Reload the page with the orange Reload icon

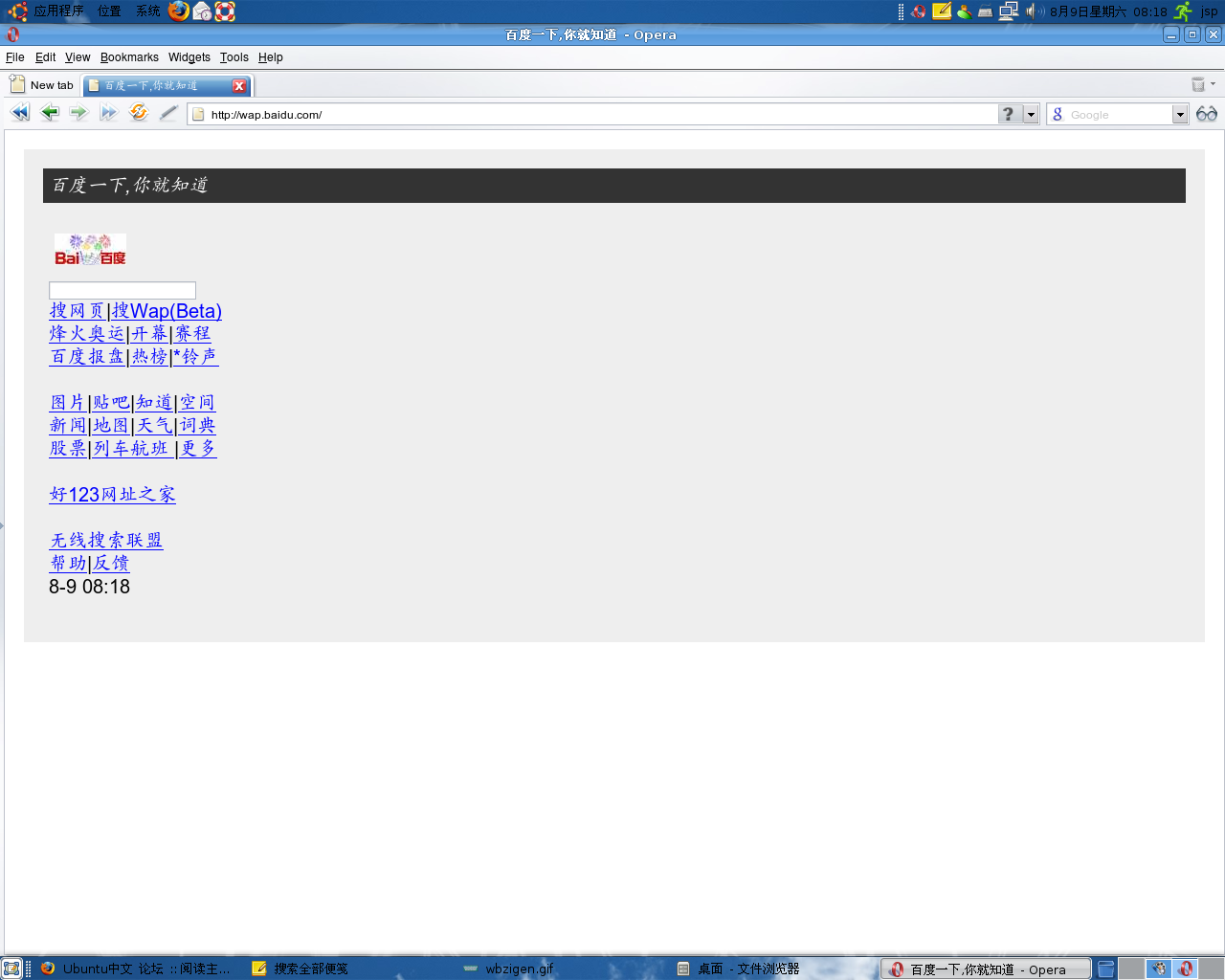[139, 113]
